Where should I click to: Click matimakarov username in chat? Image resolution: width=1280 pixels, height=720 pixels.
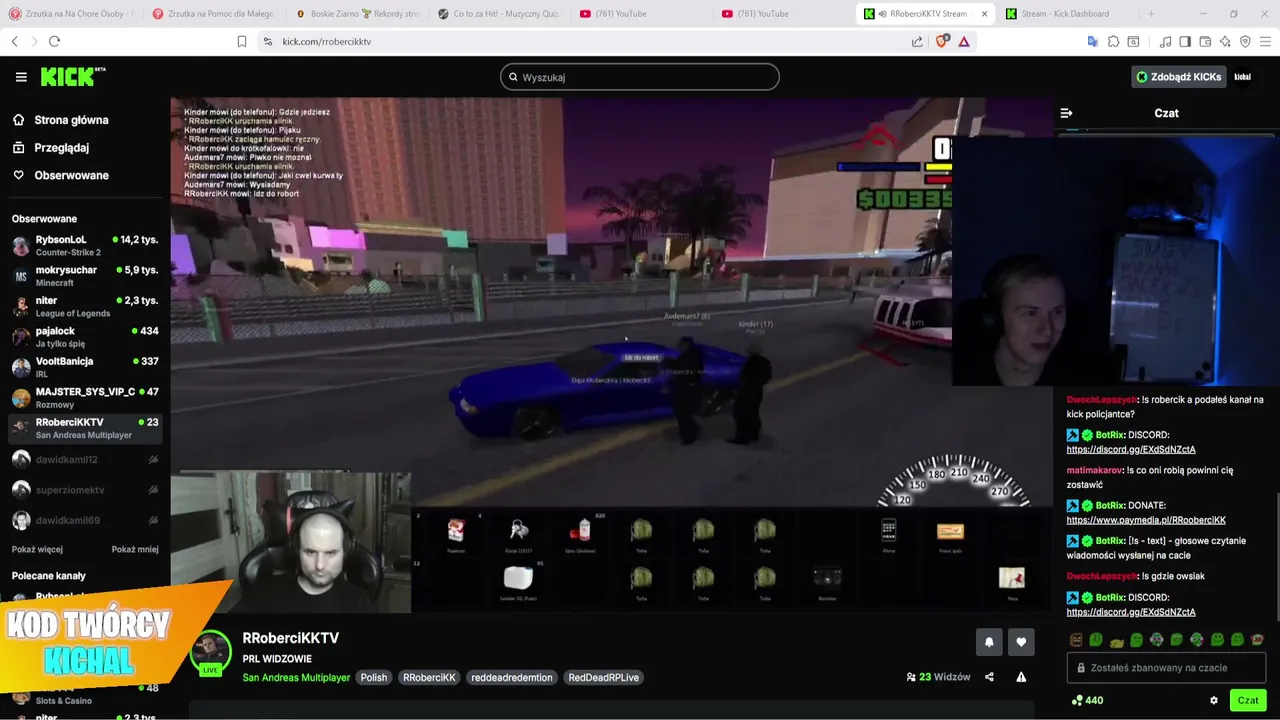pos(1095,470)
